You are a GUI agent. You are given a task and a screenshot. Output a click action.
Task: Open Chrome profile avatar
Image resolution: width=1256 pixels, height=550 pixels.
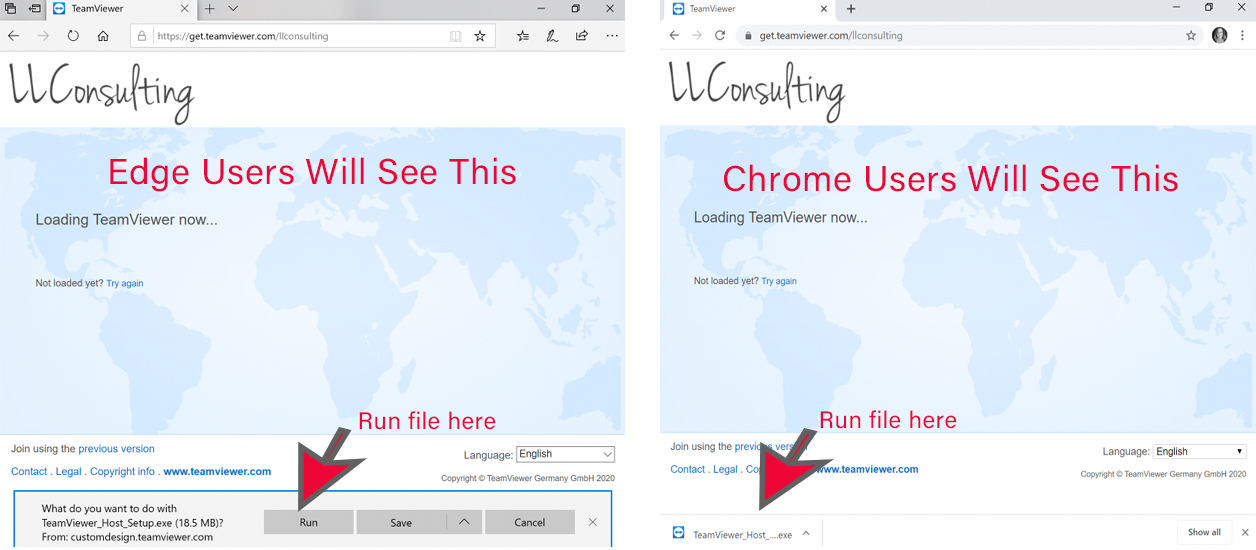pos(1219,36)
